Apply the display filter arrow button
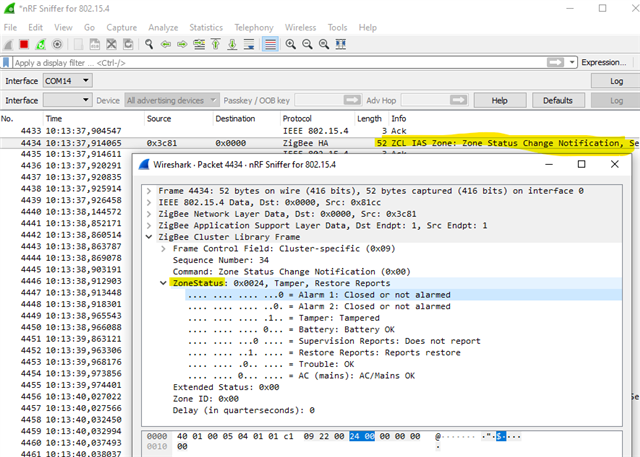Screen dimensions: 640x457 tap(555, 62)
